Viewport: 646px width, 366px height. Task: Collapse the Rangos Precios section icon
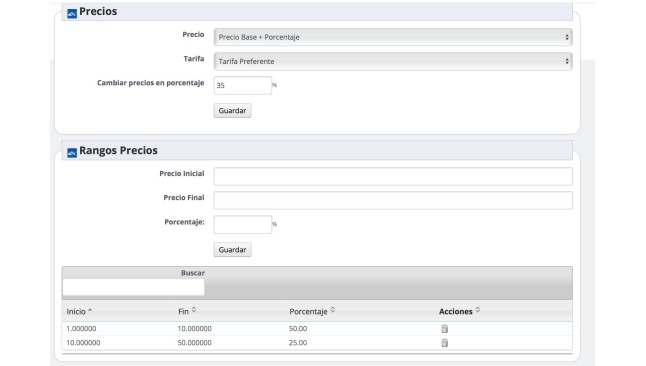[72, 153]
